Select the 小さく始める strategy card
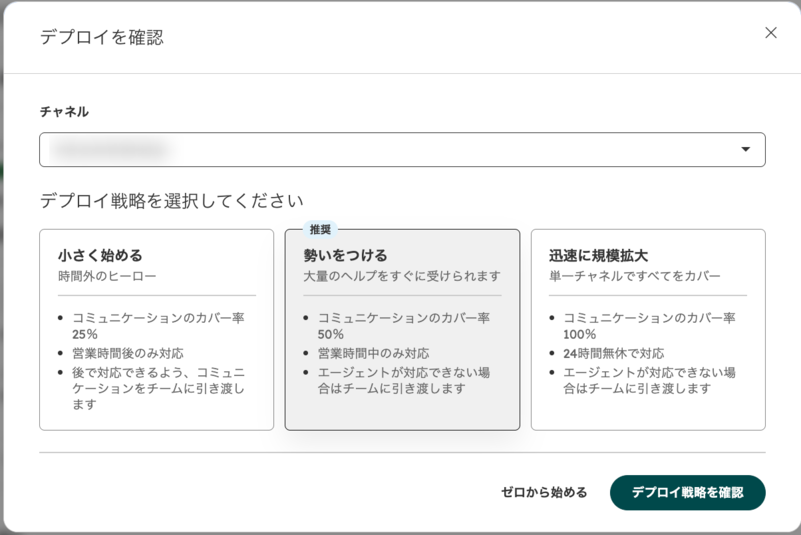The image size is (801, 535). point(156,330)
